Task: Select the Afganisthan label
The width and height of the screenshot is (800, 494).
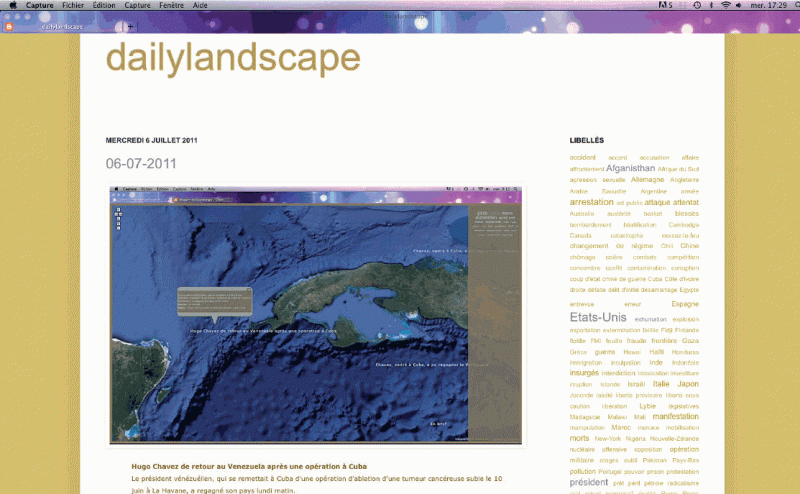Action: click(x=630, y=169)
